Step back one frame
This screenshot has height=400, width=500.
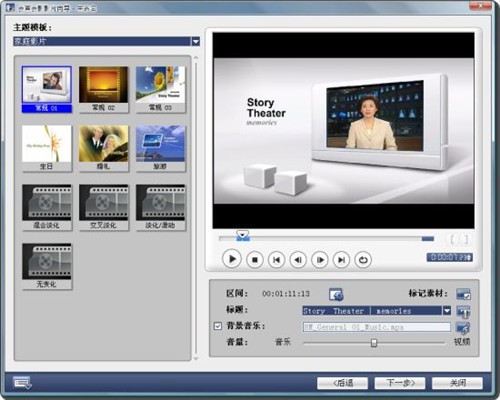[298, 259]
